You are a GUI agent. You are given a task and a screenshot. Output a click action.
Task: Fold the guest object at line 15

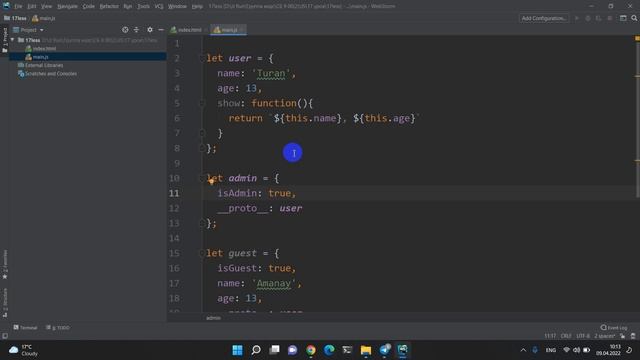pyautogui.click(x=202, y=253)
